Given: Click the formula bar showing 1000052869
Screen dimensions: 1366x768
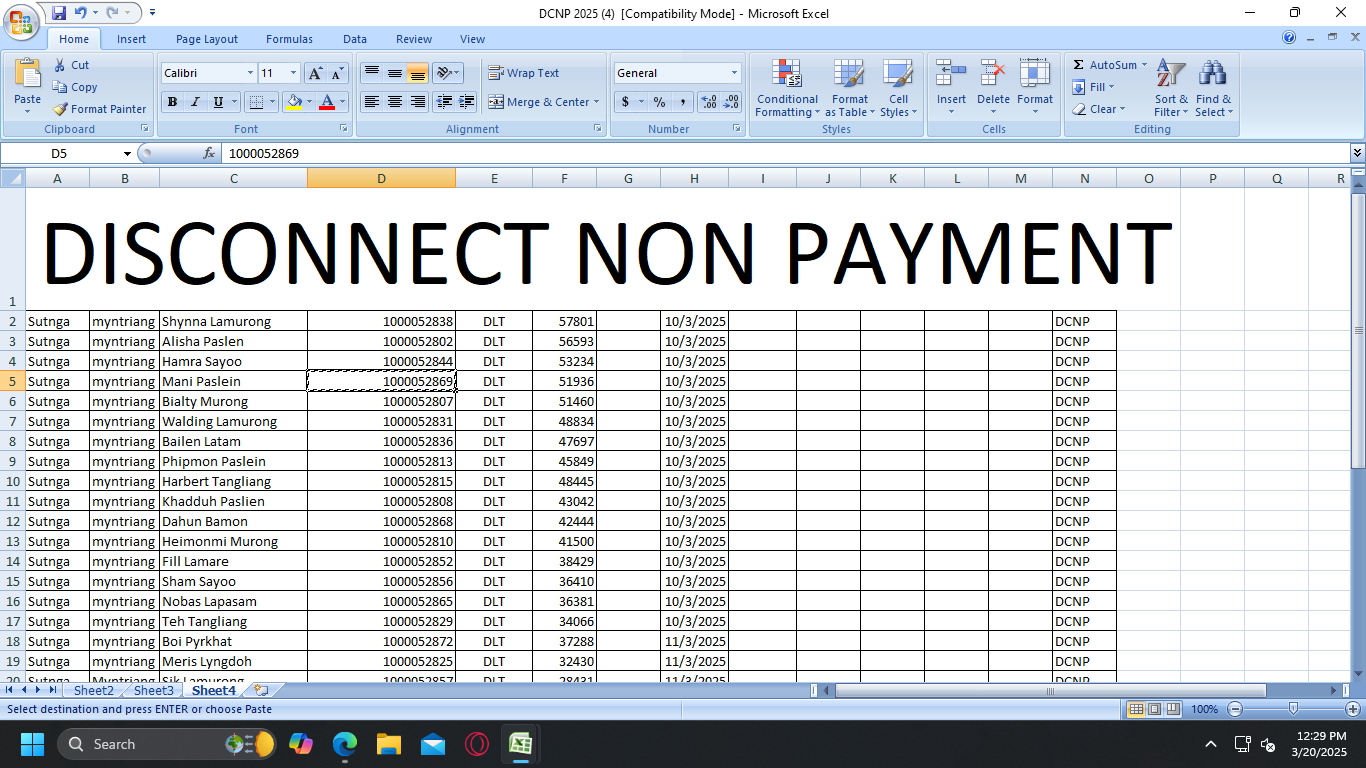Looking at the screenshot, I should point(784,153).
